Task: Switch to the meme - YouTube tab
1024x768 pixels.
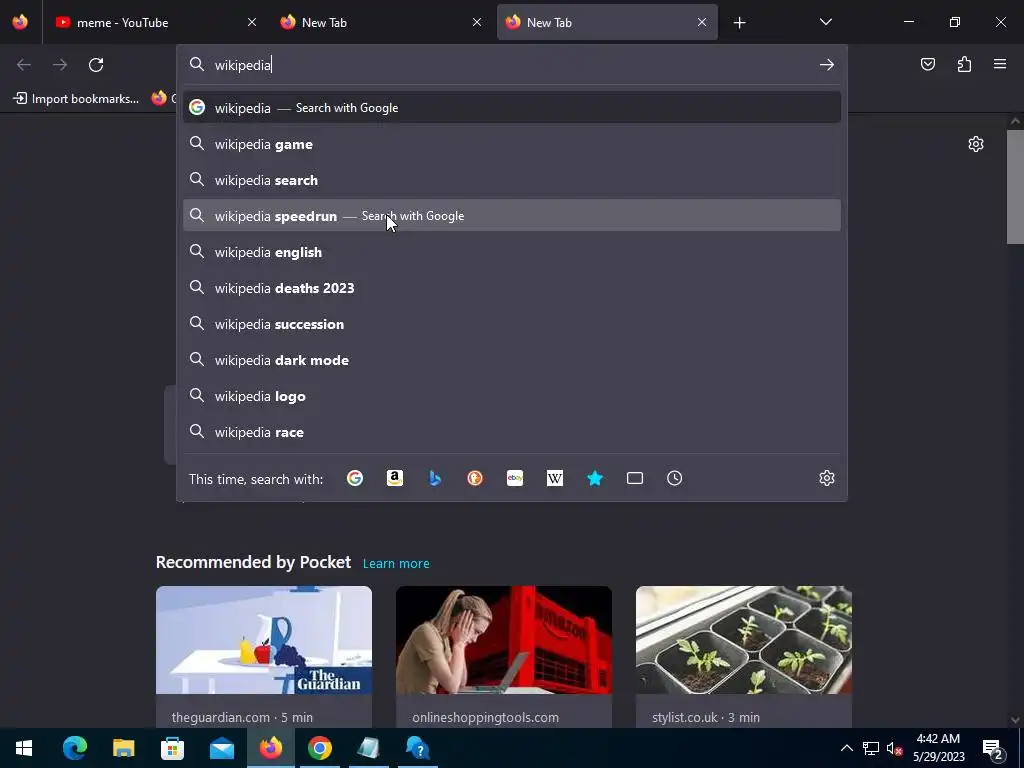Action: (155, 22)
